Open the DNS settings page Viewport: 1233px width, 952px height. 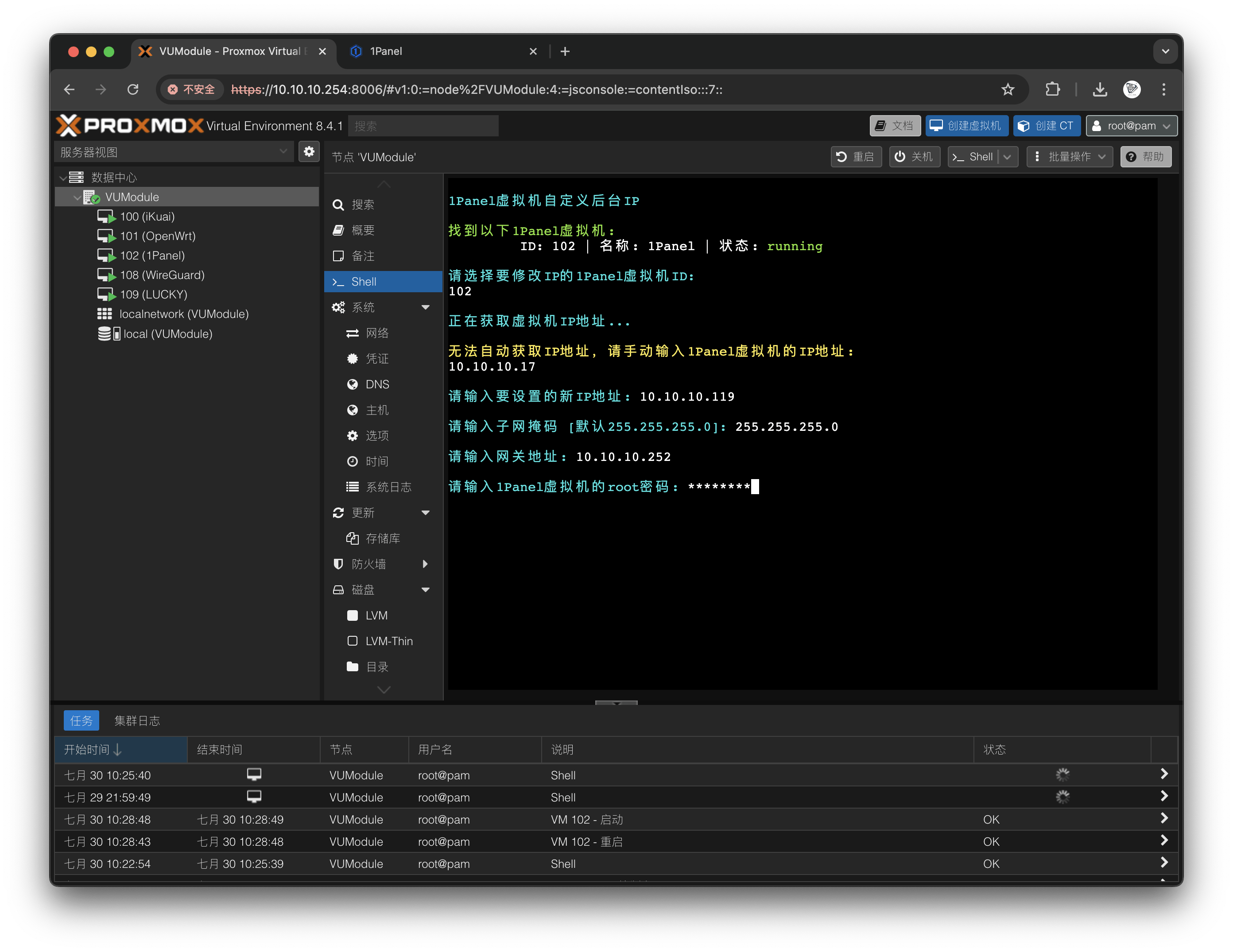[376, 384]
